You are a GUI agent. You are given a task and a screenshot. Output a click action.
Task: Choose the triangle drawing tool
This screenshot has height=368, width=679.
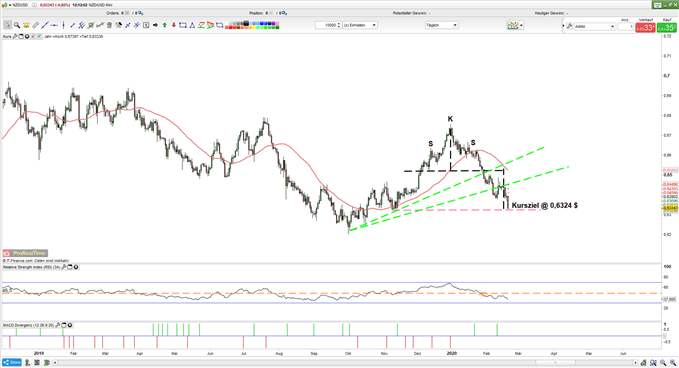192,25
